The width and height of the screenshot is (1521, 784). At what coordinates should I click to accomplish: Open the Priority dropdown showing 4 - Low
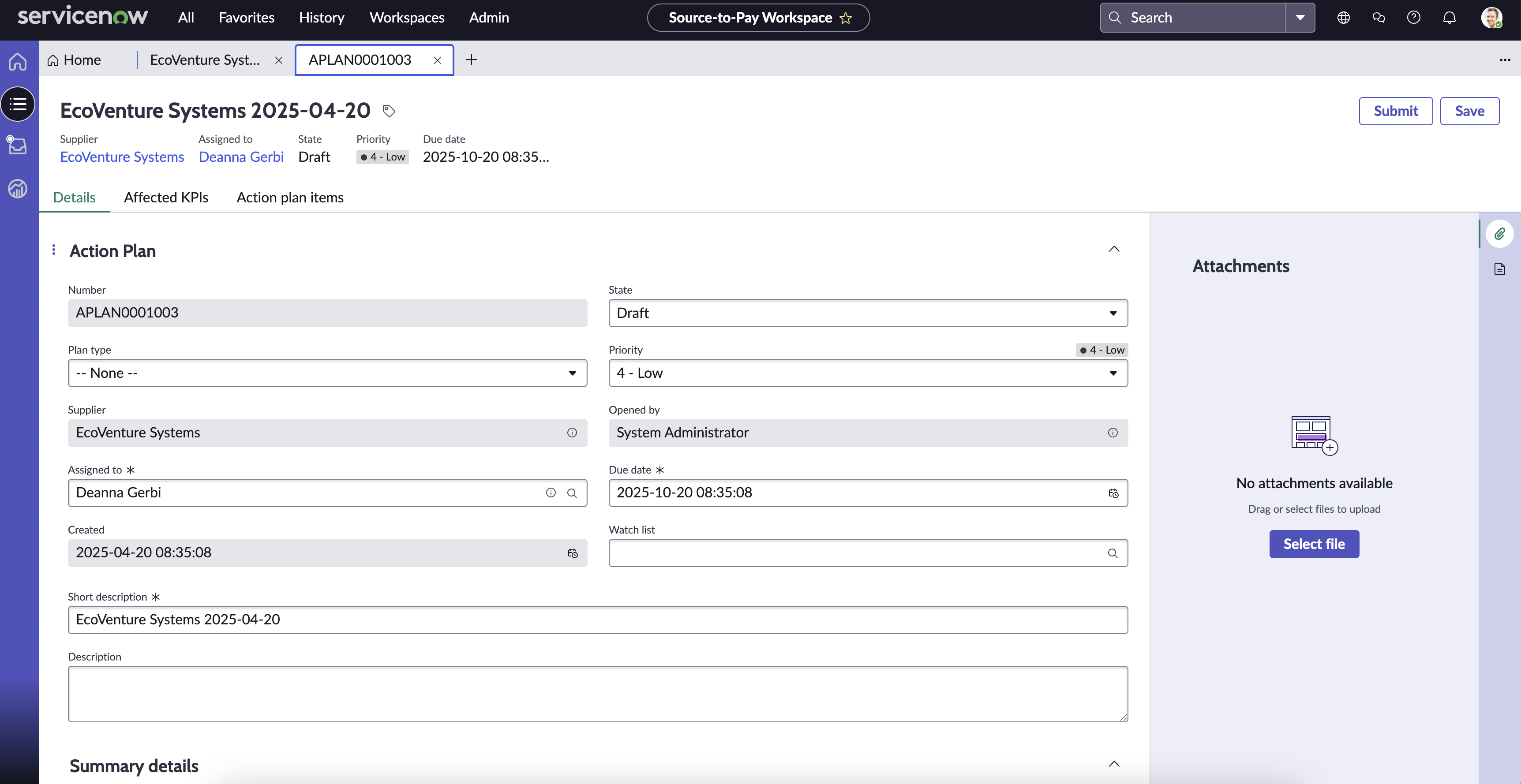click(868, 373)
